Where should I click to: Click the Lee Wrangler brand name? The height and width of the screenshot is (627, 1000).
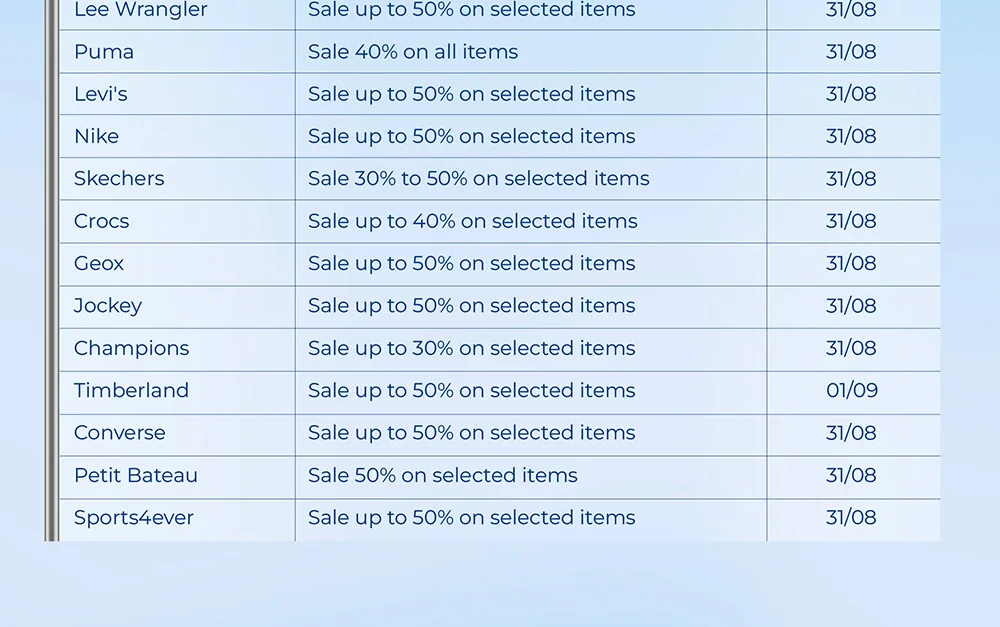click(x=141, y=10)
